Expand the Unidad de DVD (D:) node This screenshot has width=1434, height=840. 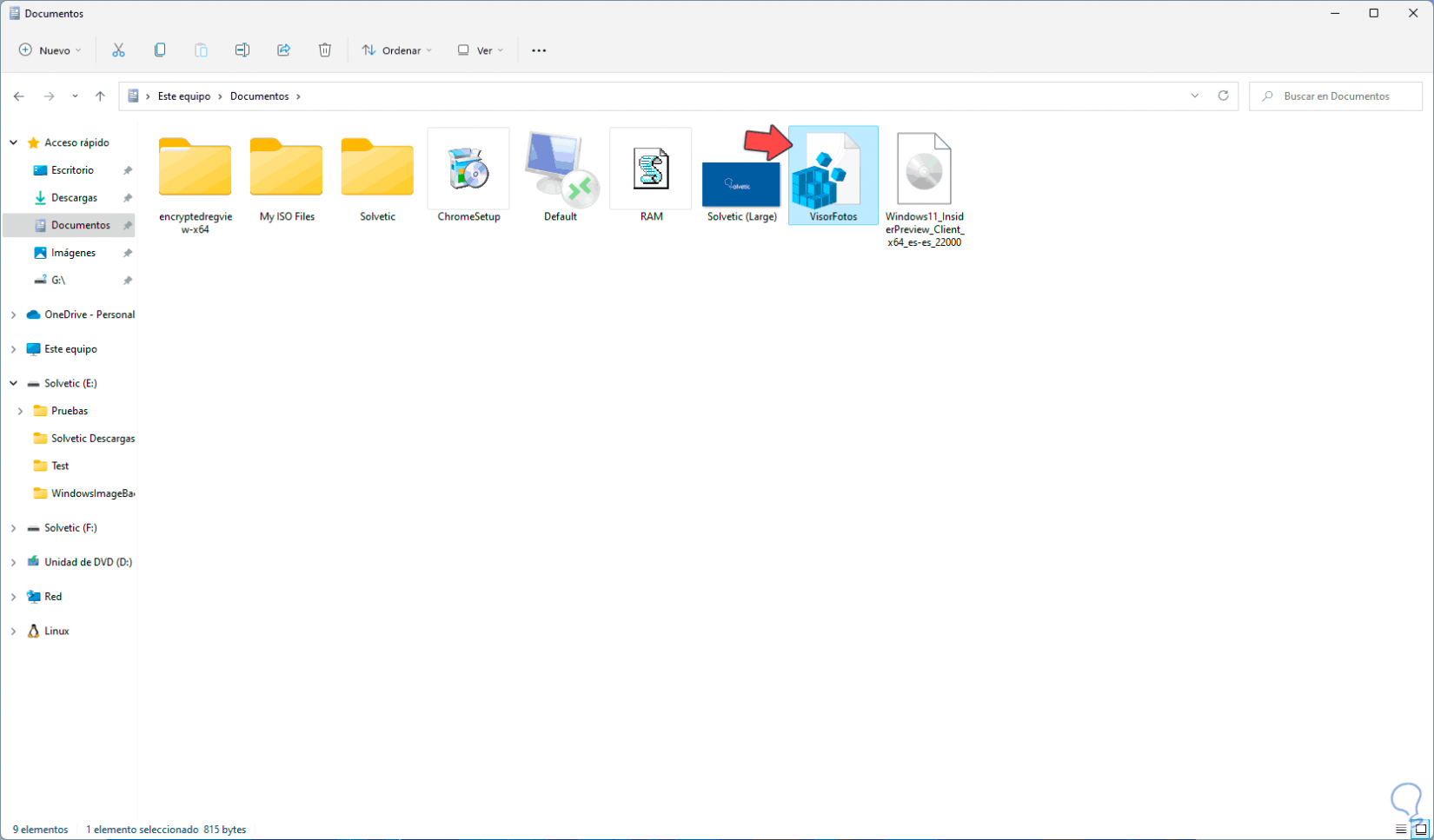click(14, 562)
